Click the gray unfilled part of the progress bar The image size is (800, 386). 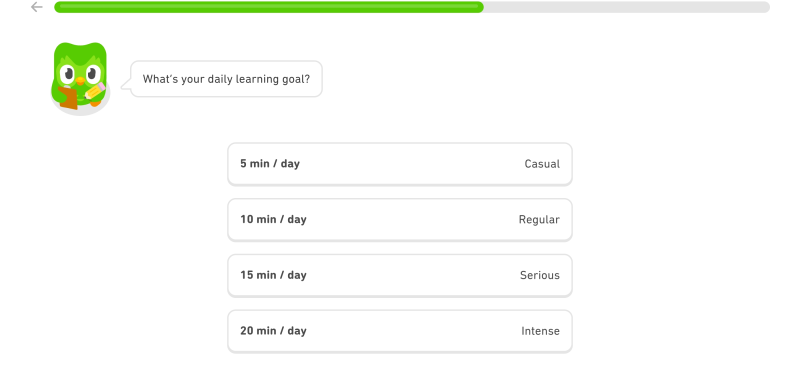627,7
